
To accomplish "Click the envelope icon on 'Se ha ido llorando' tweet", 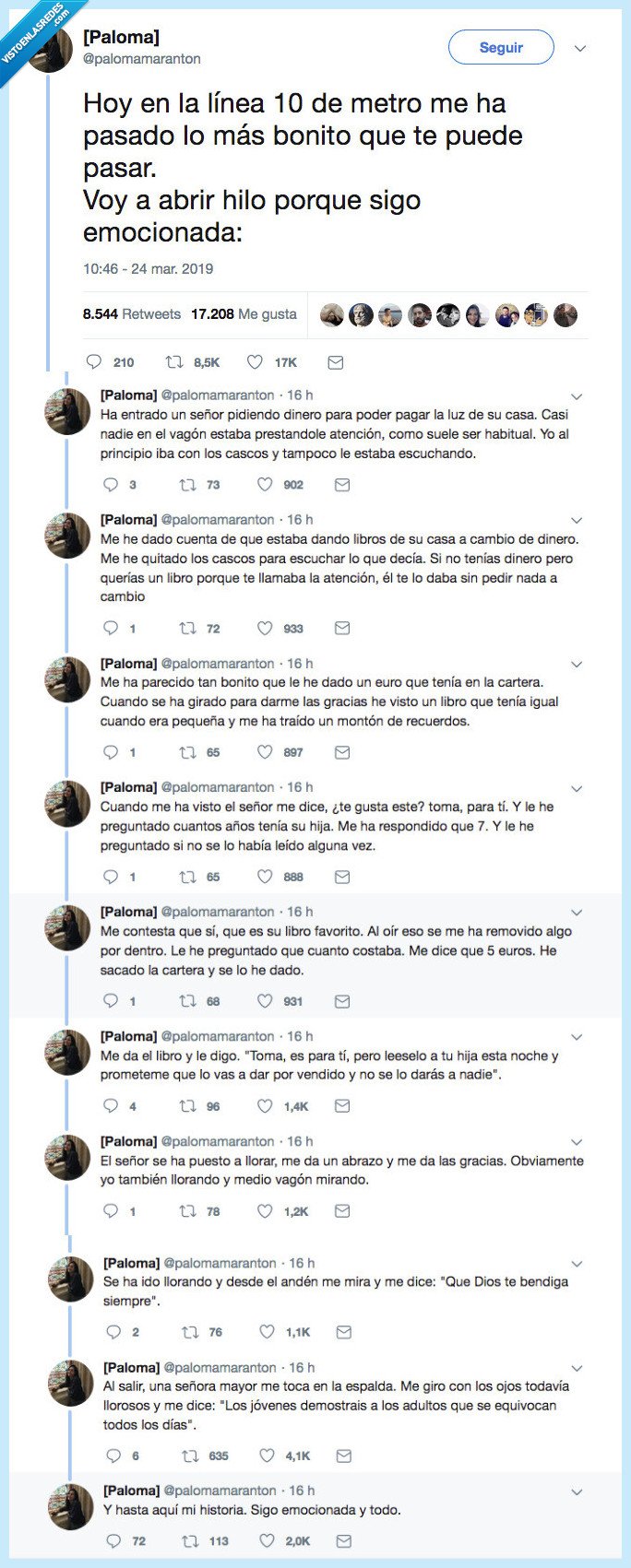I will 343,1331.
